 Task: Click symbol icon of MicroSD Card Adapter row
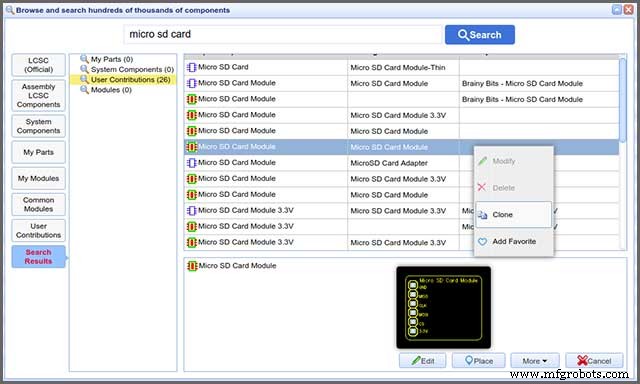click(191, 163)
